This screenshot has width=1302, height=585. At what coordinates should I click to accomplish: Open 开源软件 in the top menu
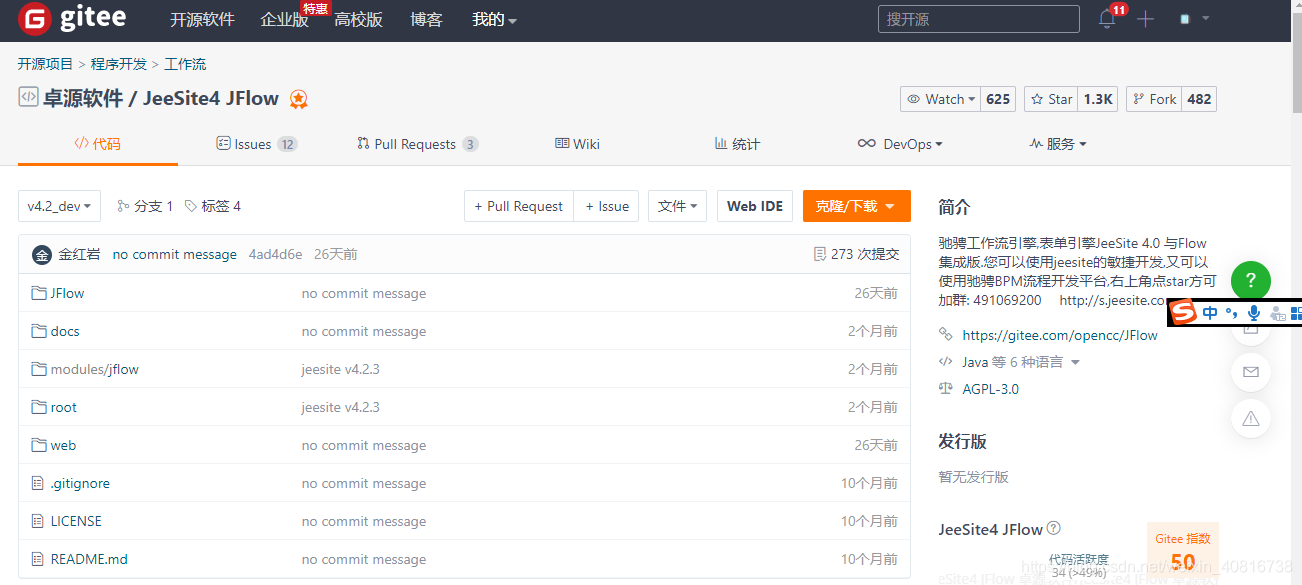click(202, 19)
